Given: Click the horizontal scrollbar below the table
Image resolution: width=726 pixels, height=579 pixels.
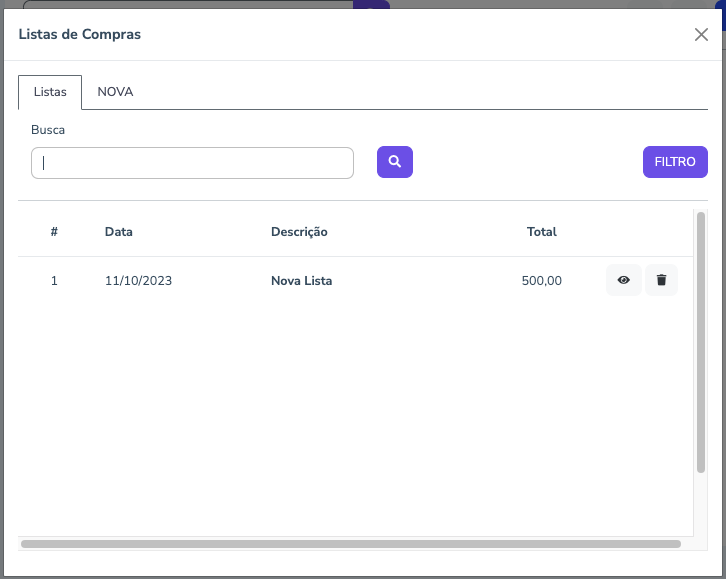Looking at the screenshot, I should point(350,544).
